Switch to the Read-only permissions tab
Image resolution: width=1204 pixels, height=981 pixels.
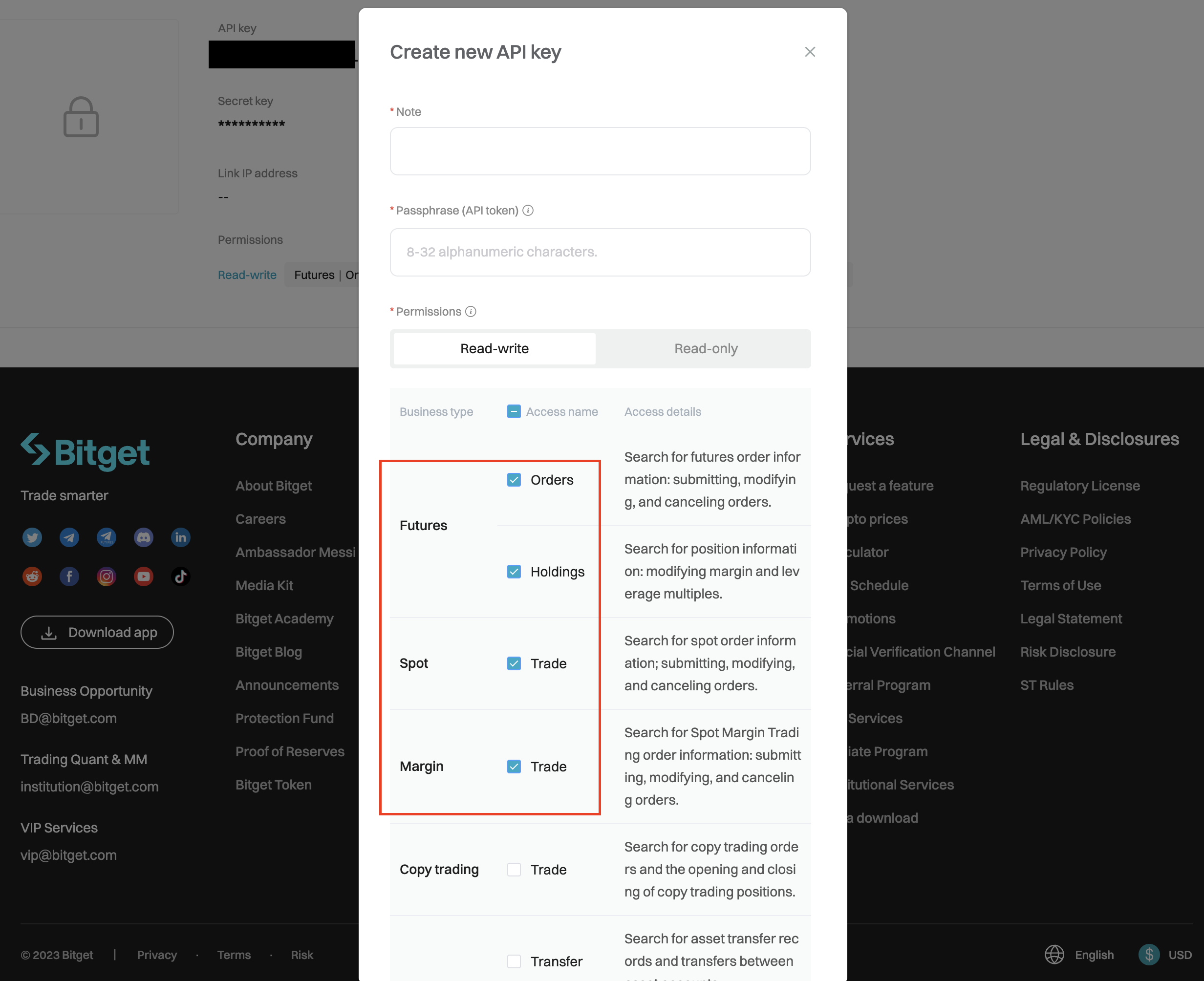pos(706,349)
